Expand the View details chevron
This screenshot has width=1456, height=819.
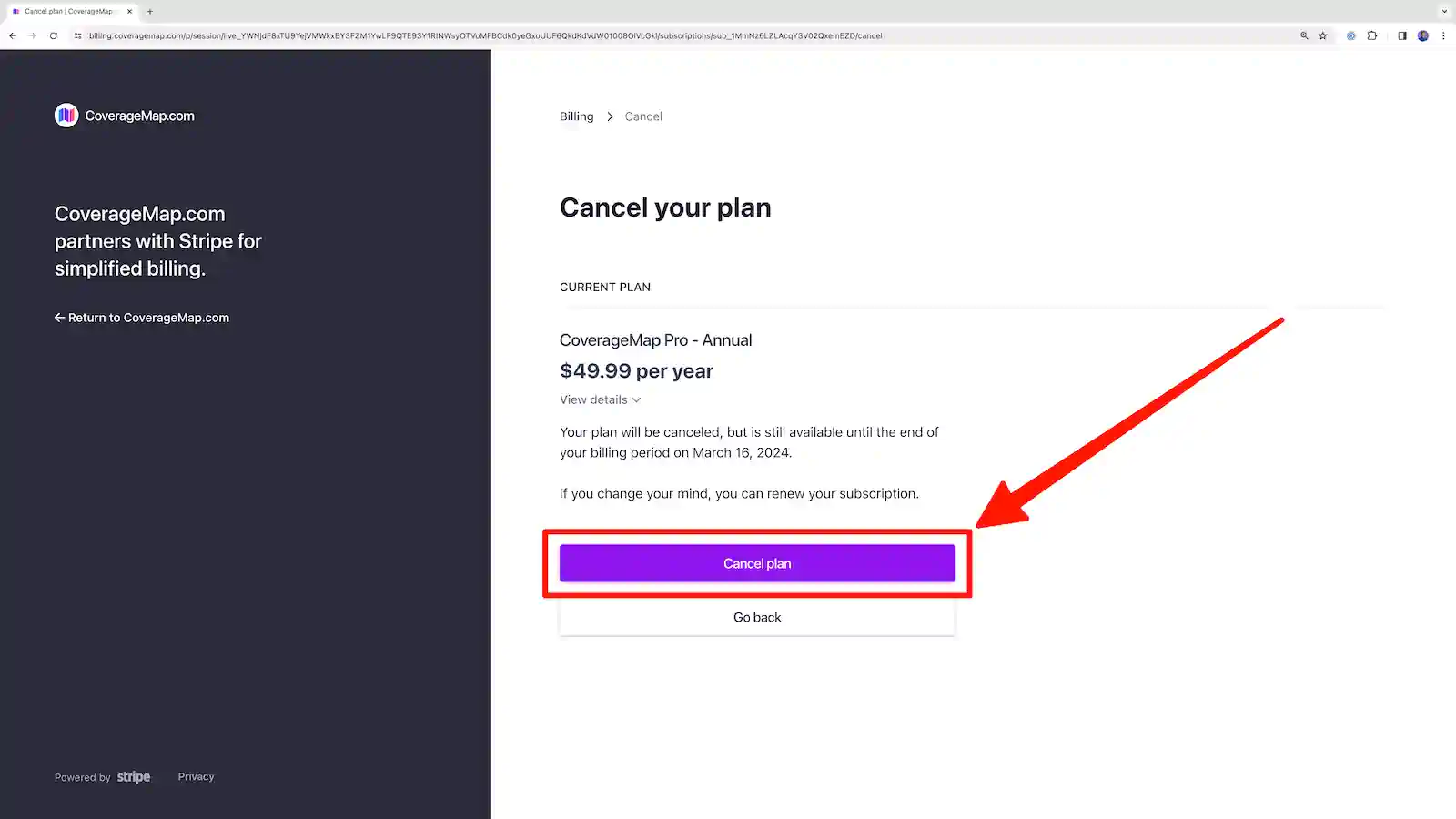(636, 399)
